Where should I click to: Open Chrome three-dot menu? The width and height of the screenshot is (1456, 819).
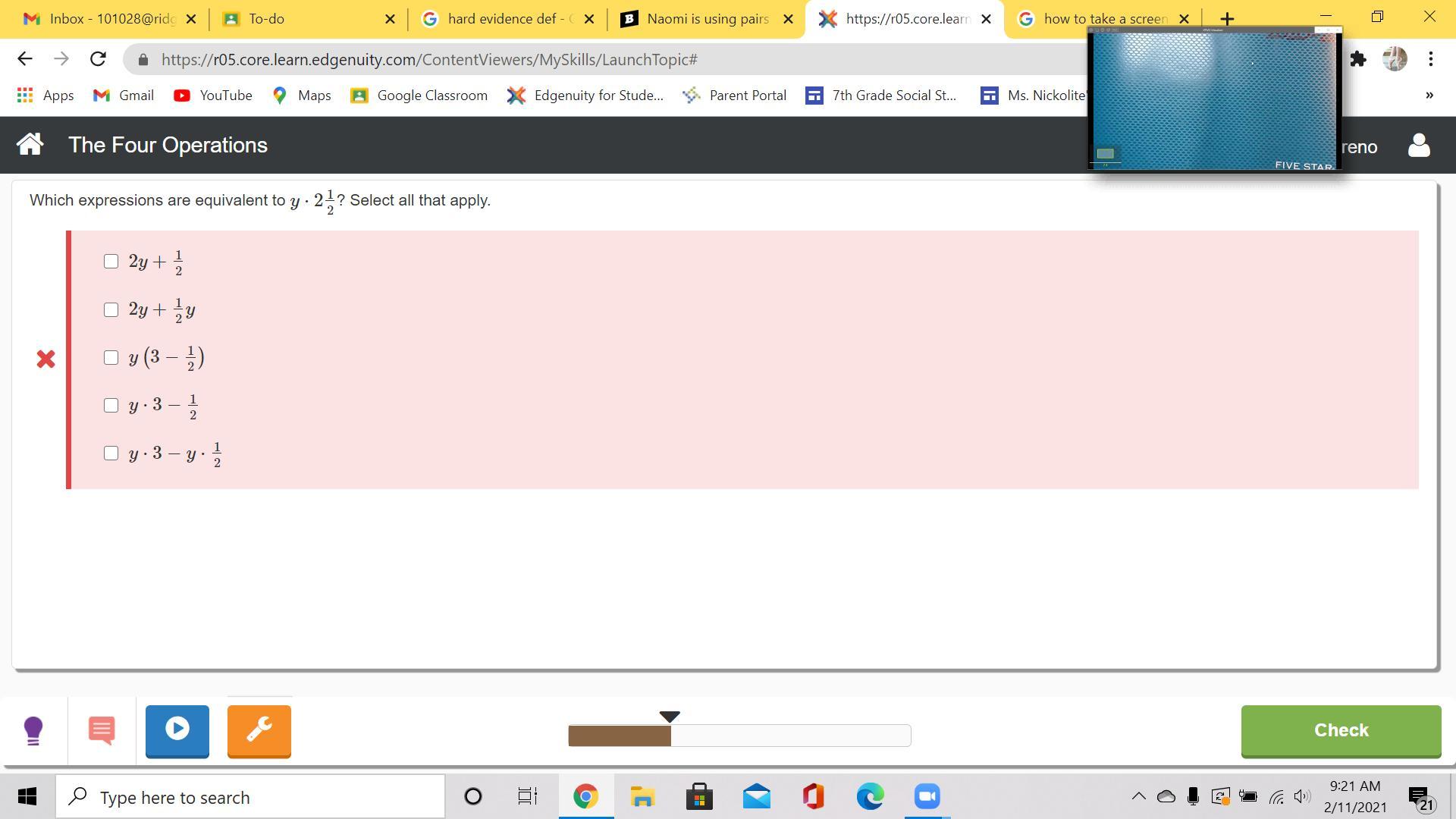(x=1430, y=59)
